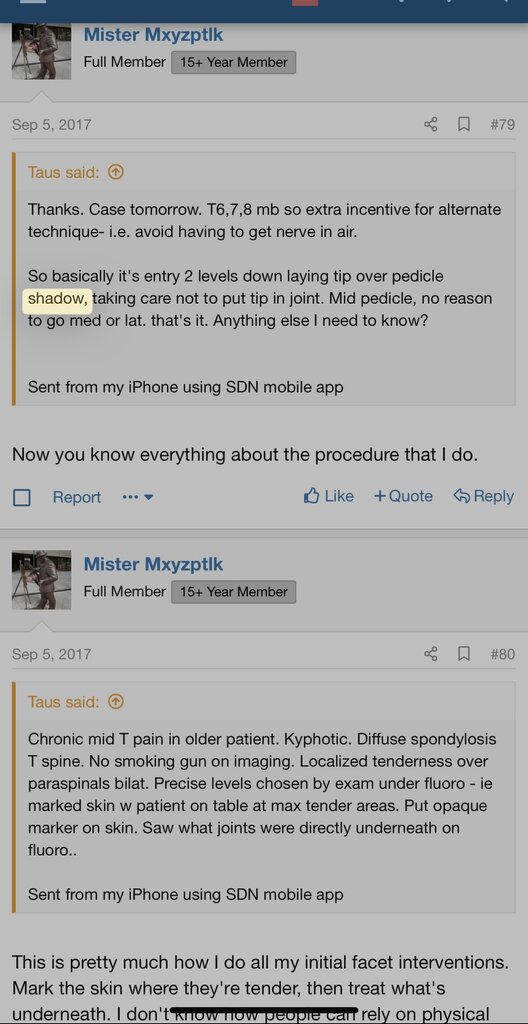
Task: Like post #79 with thumbs-up
Action: (329, 496)
